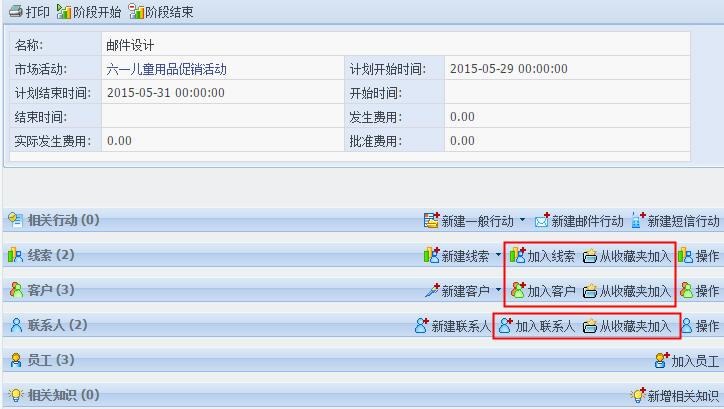Click the 阶段开始 toolbar label
724x409 pixels.
pyautogui.click(x=97, y=12)
